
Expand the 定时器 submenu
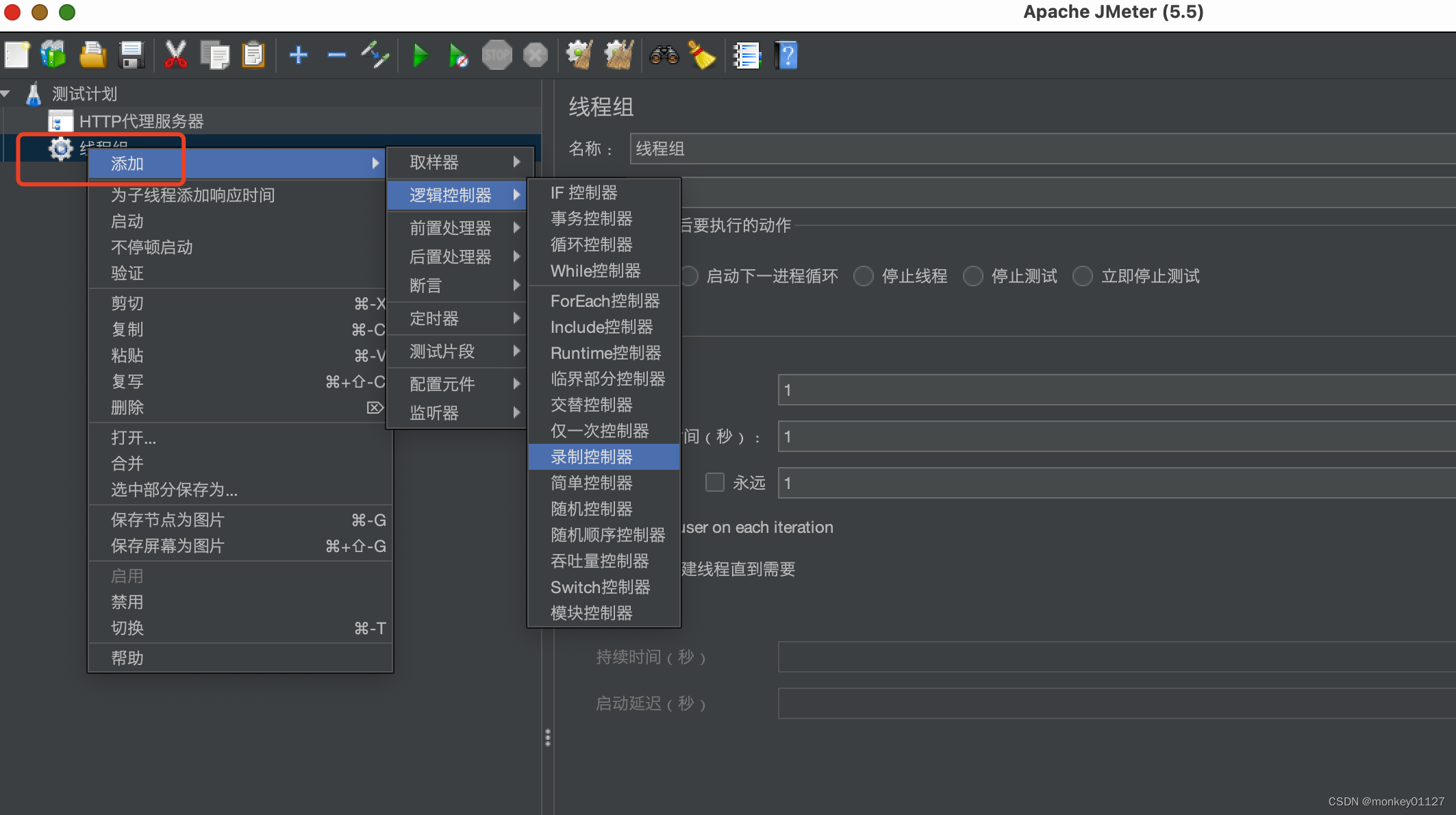(x=457, y=318)
